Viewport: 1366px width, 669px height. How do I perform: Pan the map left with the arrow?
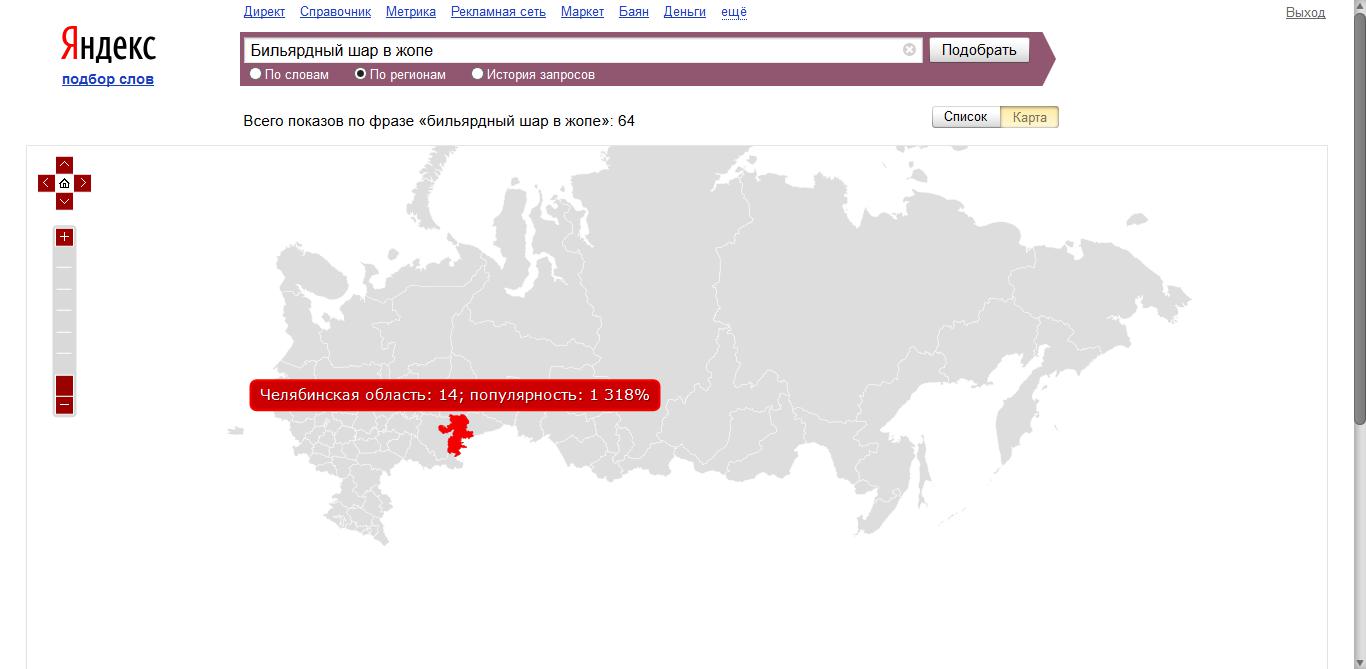click(46, 183)
